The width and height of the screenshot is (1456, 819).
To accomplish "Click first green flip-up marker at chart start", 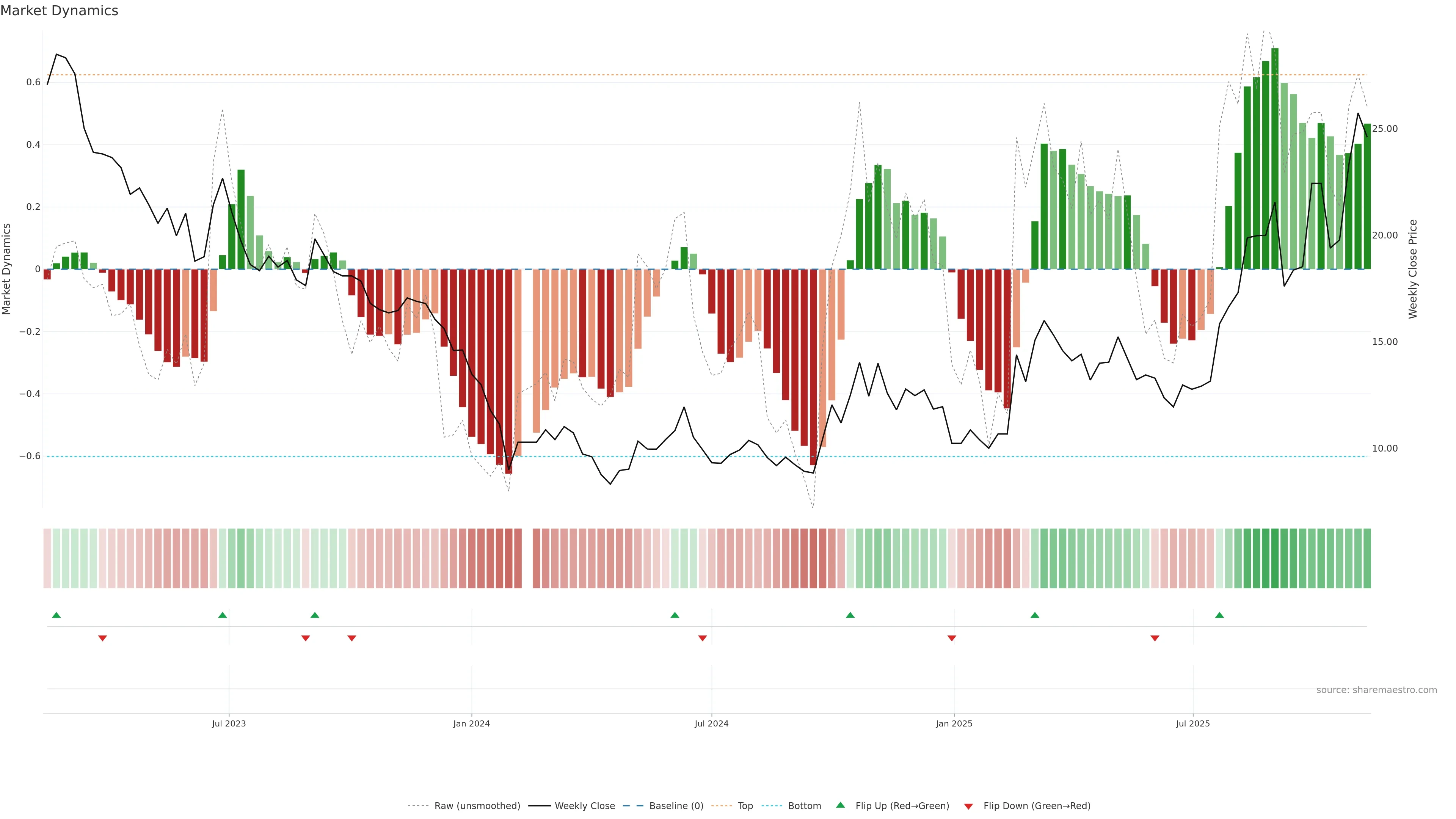I will coord(56,615).
